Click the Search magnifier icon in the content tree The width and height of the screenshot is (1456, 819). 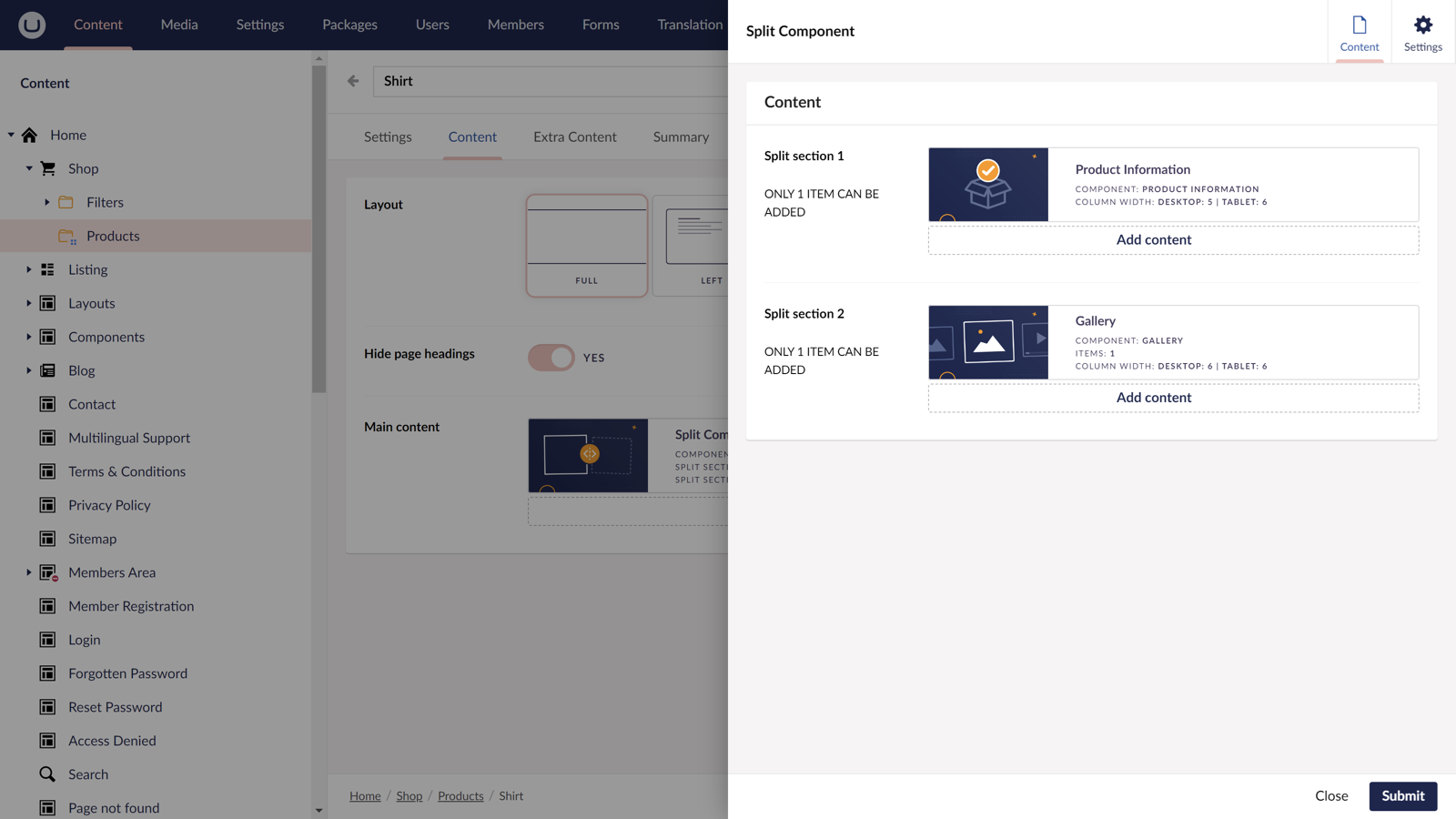(x=47, y=773)
